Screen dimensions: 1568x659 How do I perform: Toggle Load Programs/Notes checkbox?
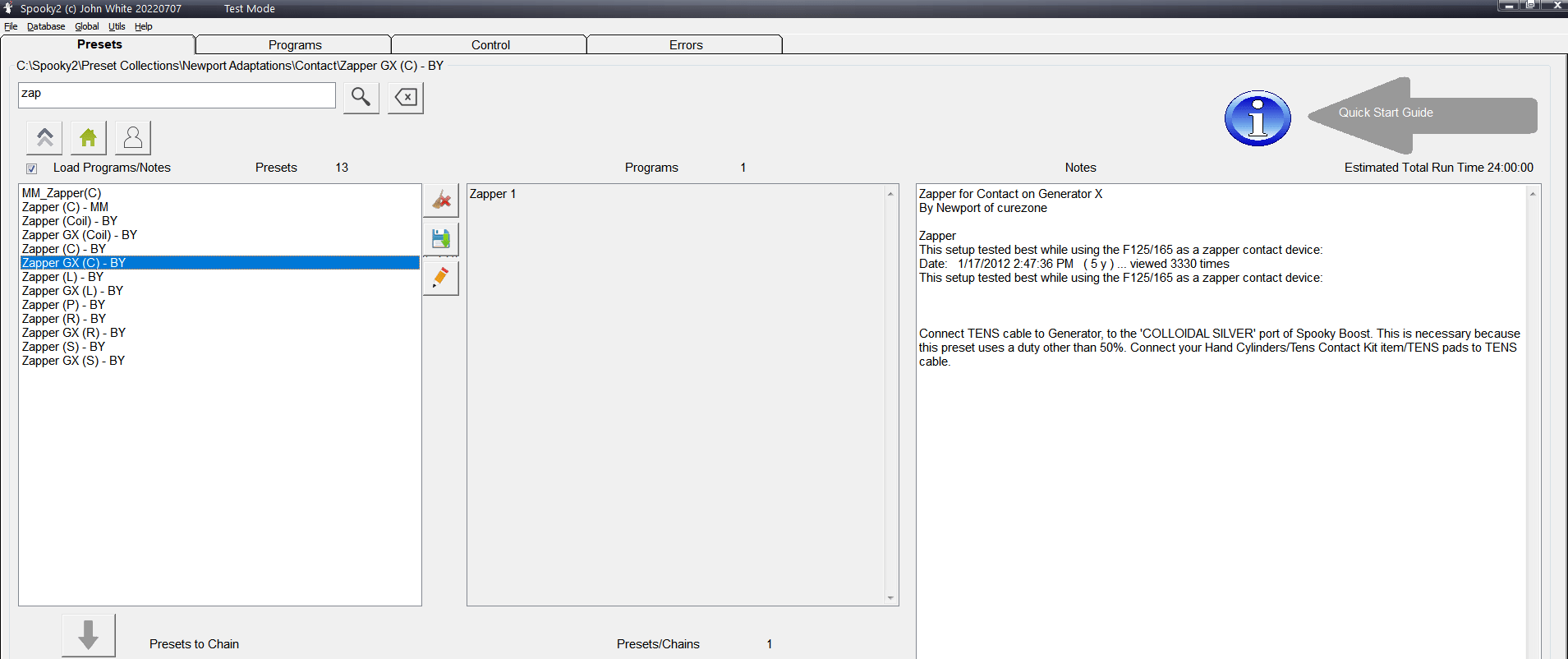click(x=31, y=168)
